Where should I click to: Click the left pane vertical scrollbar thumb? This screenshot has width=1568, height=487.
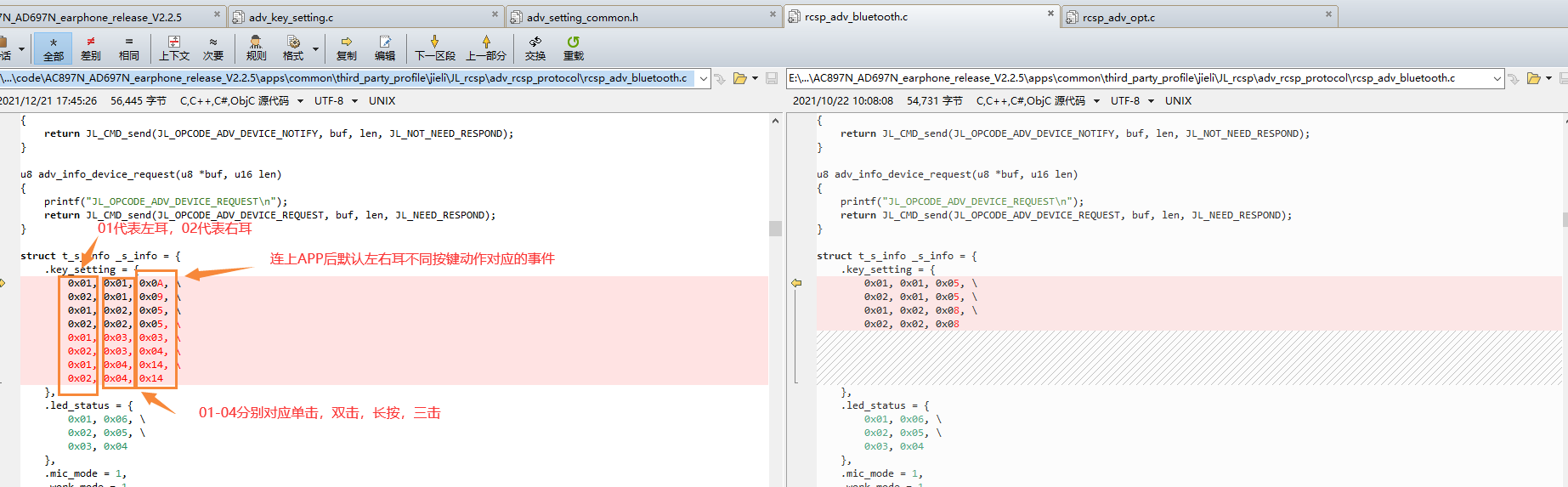tap(775, 229)
